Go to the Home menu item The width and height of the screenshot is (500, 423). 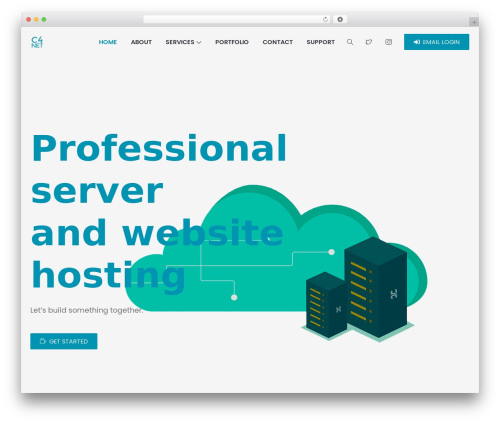coord(108,42)
